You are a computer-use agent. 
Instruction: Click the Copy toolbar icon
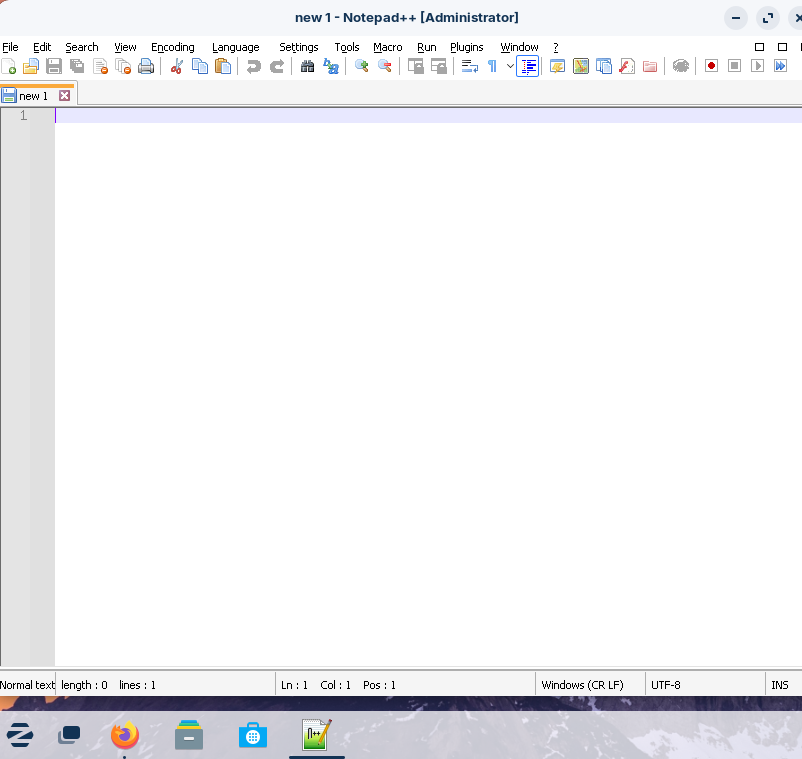pos(200,66)
